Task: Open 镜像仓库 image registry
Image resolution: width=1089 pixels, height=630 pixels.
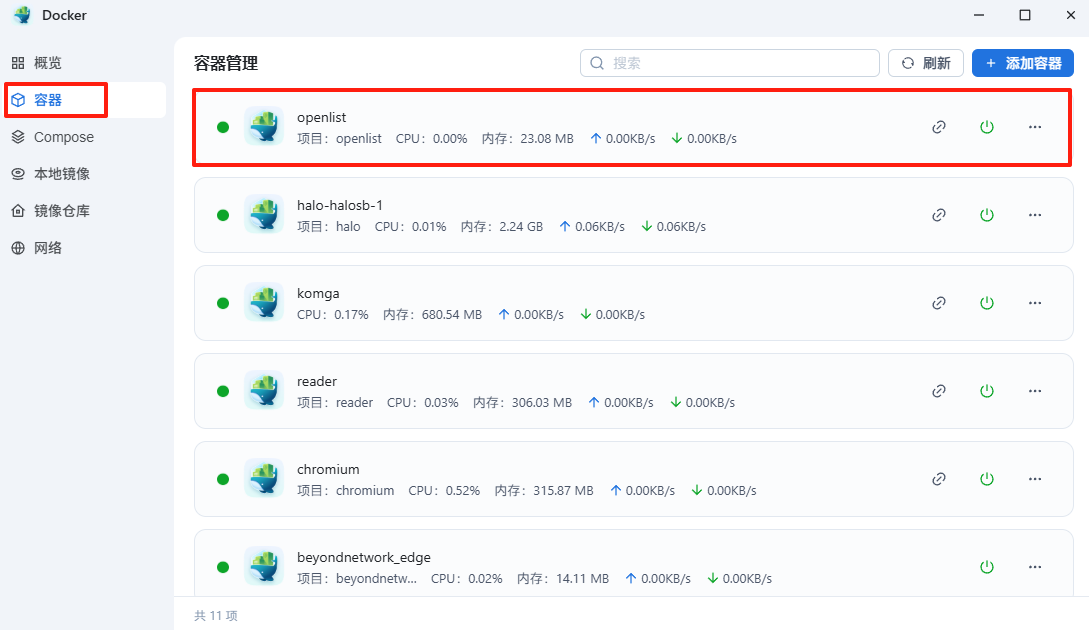Action: [85, 211]
